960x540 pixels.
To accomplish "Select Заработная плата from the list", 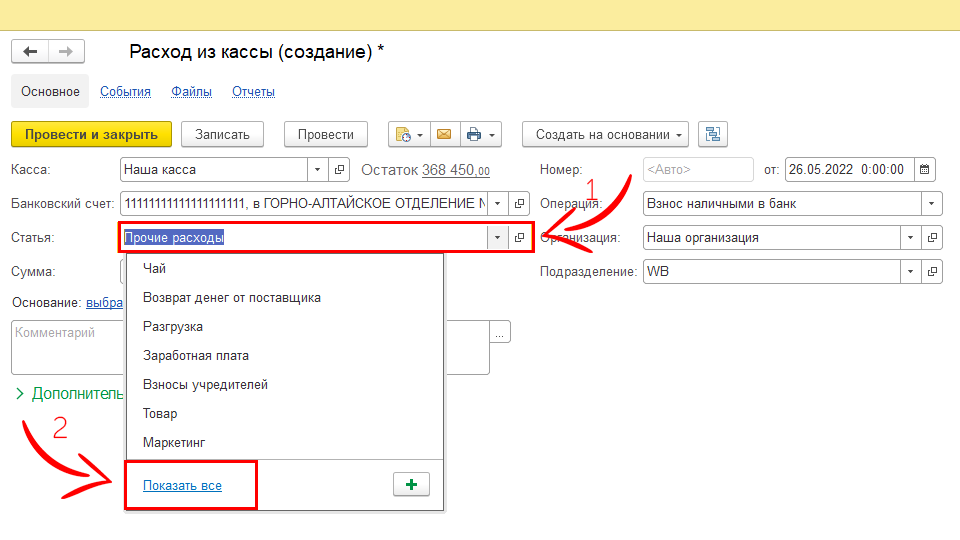I will click(196, 355).
